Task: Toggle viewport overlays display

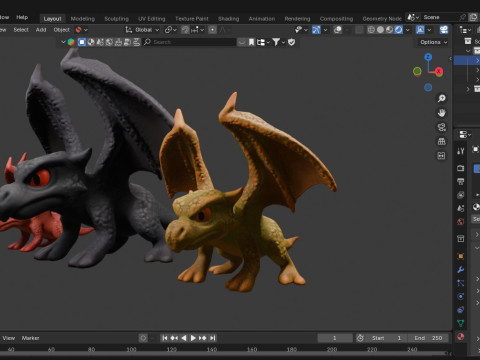Action: click(x=338, y=30)
